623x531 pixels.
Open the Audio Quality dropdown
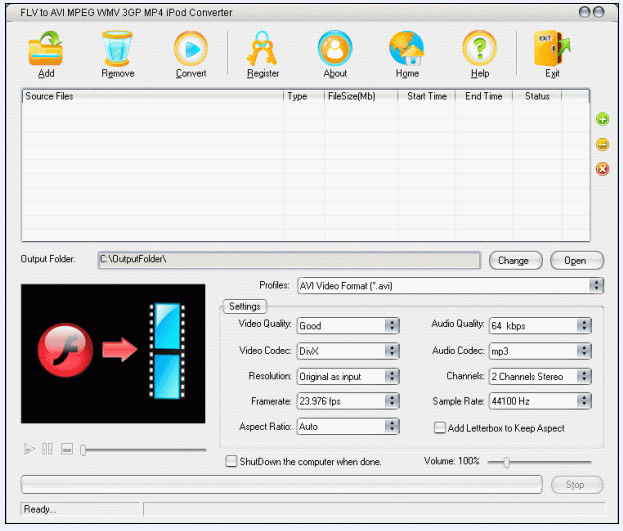click(x=540, y=326)
